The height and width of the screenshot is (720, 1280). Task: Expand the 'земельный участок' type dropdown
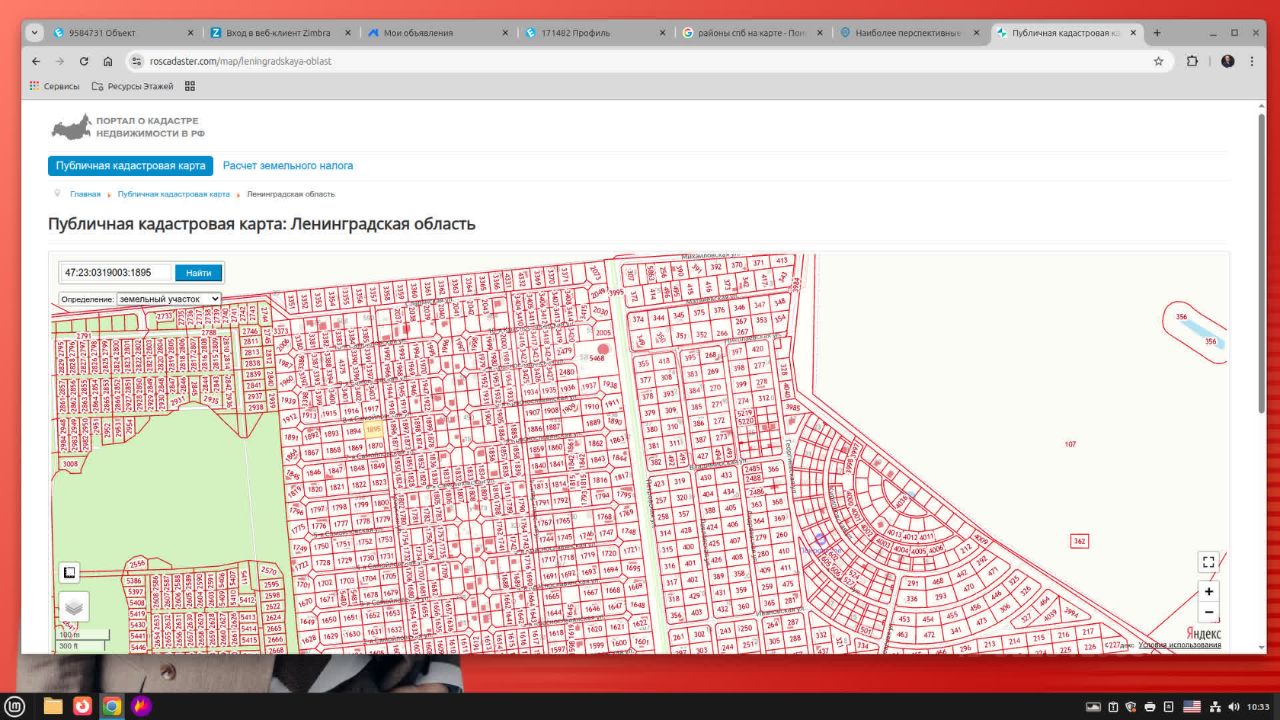tap(168, 299)
